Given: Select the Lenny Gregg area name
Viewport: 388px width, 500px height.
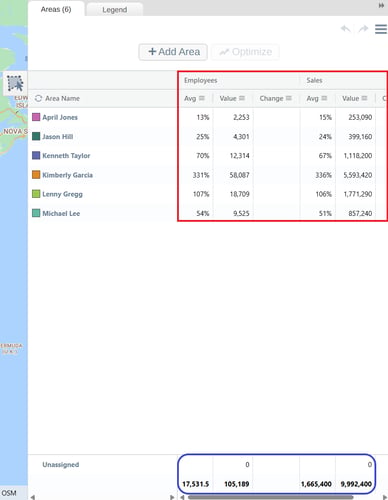Looking at the screenshot, I should click(62, 194).
